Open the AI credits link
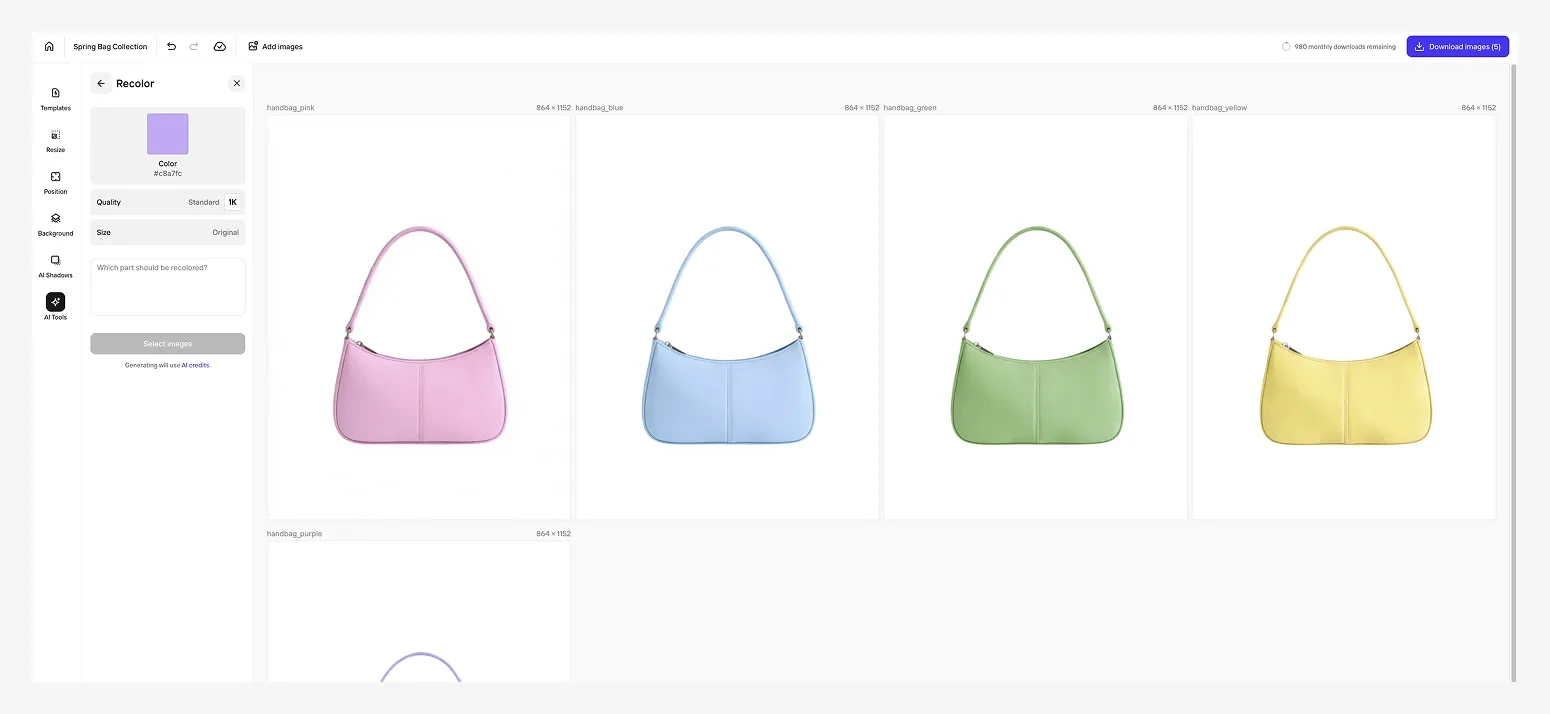Image resolution: width=1550 pixels, height=714 pixels. pyautogui.click(x=196, y=365)
